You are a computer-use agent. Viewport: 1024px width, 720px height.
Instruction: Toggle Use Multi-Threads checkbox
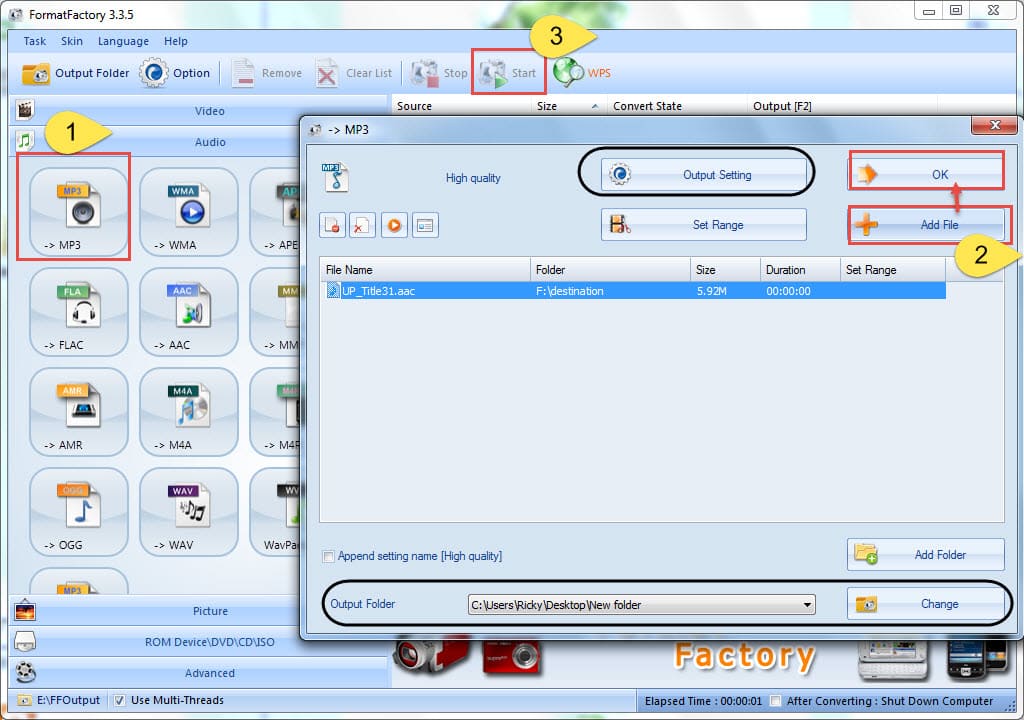(x=120, y=700)
